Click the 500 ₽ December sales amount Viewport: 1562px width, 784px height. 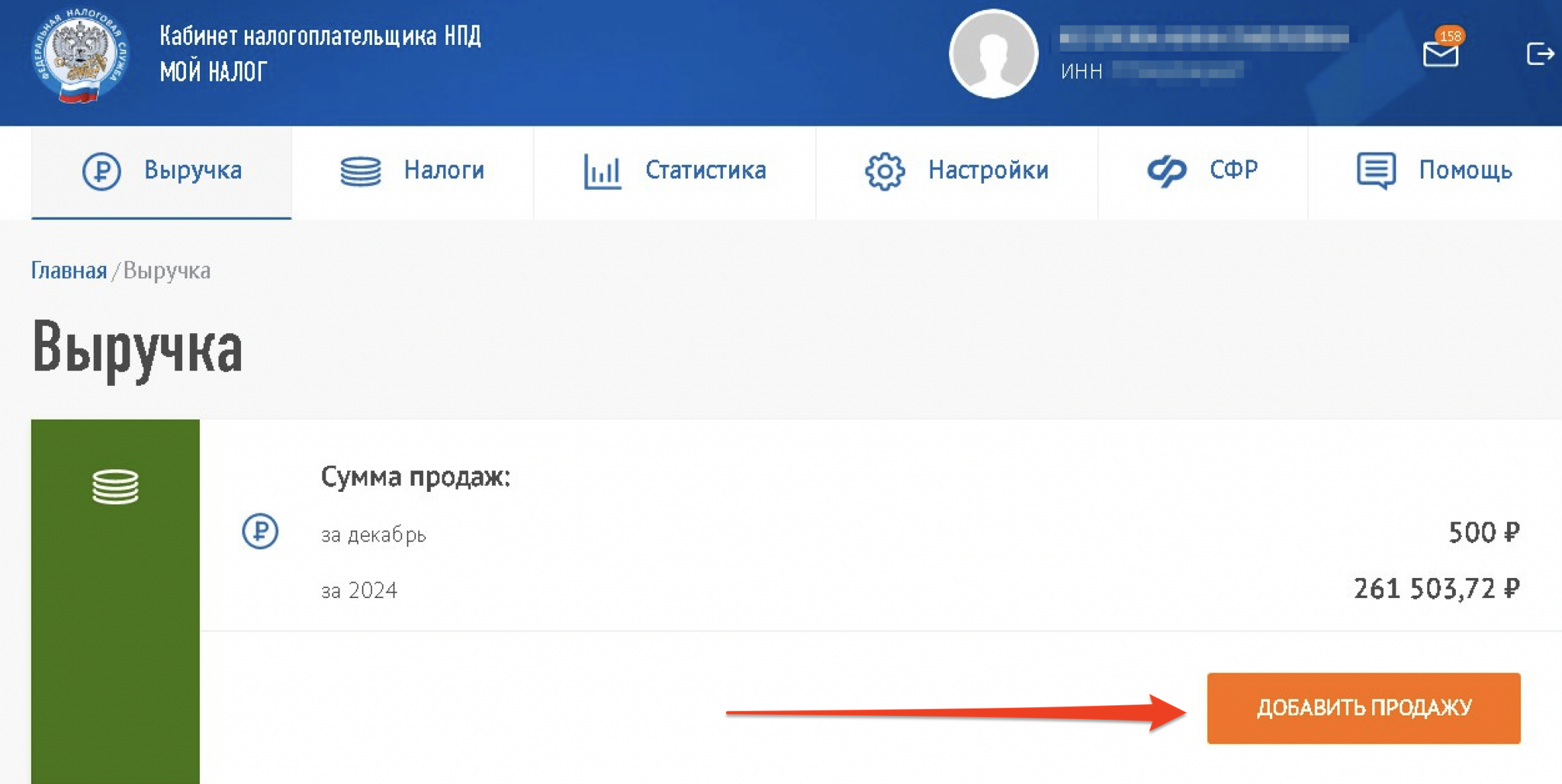(x=1483, y=532)
